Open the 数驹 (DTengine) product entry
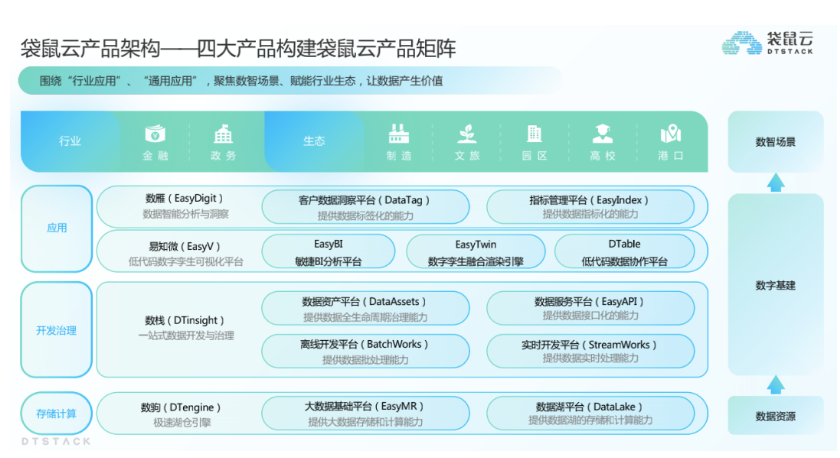840x458 pixels. click(182, 414)
